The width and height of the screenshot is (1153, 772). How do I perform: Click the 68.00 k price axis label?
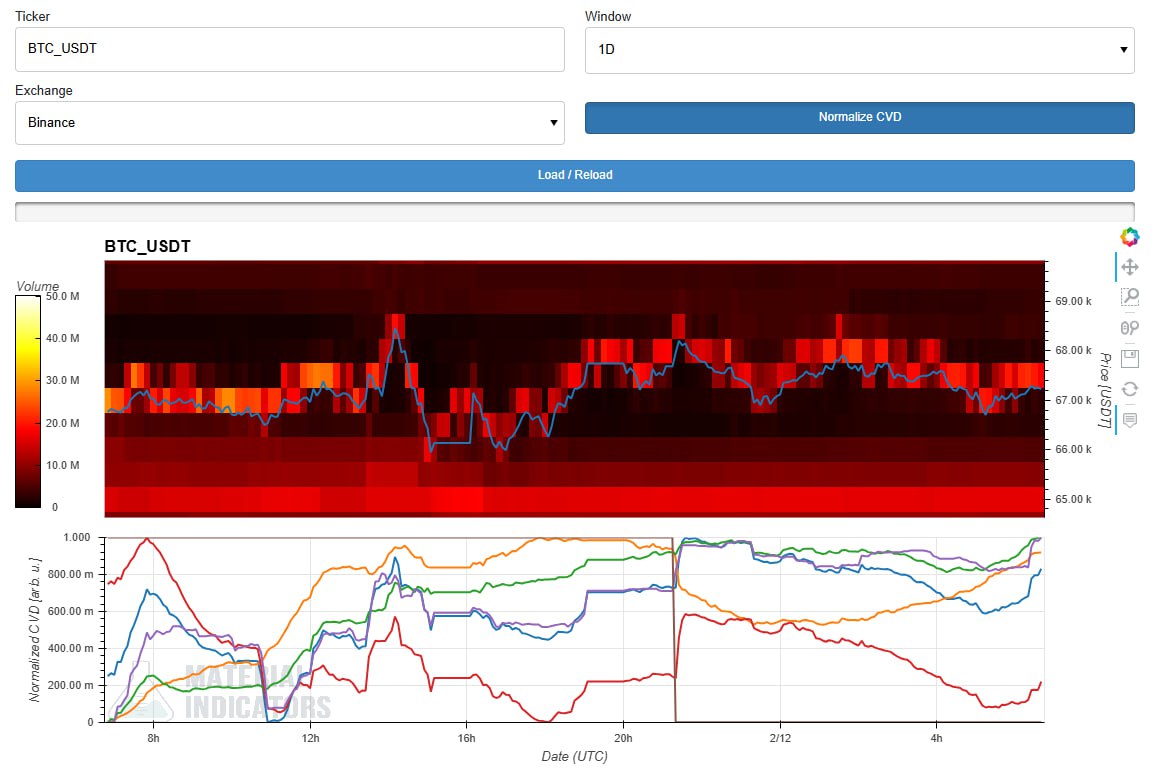pyautogui.click(x=1071, y=351)
